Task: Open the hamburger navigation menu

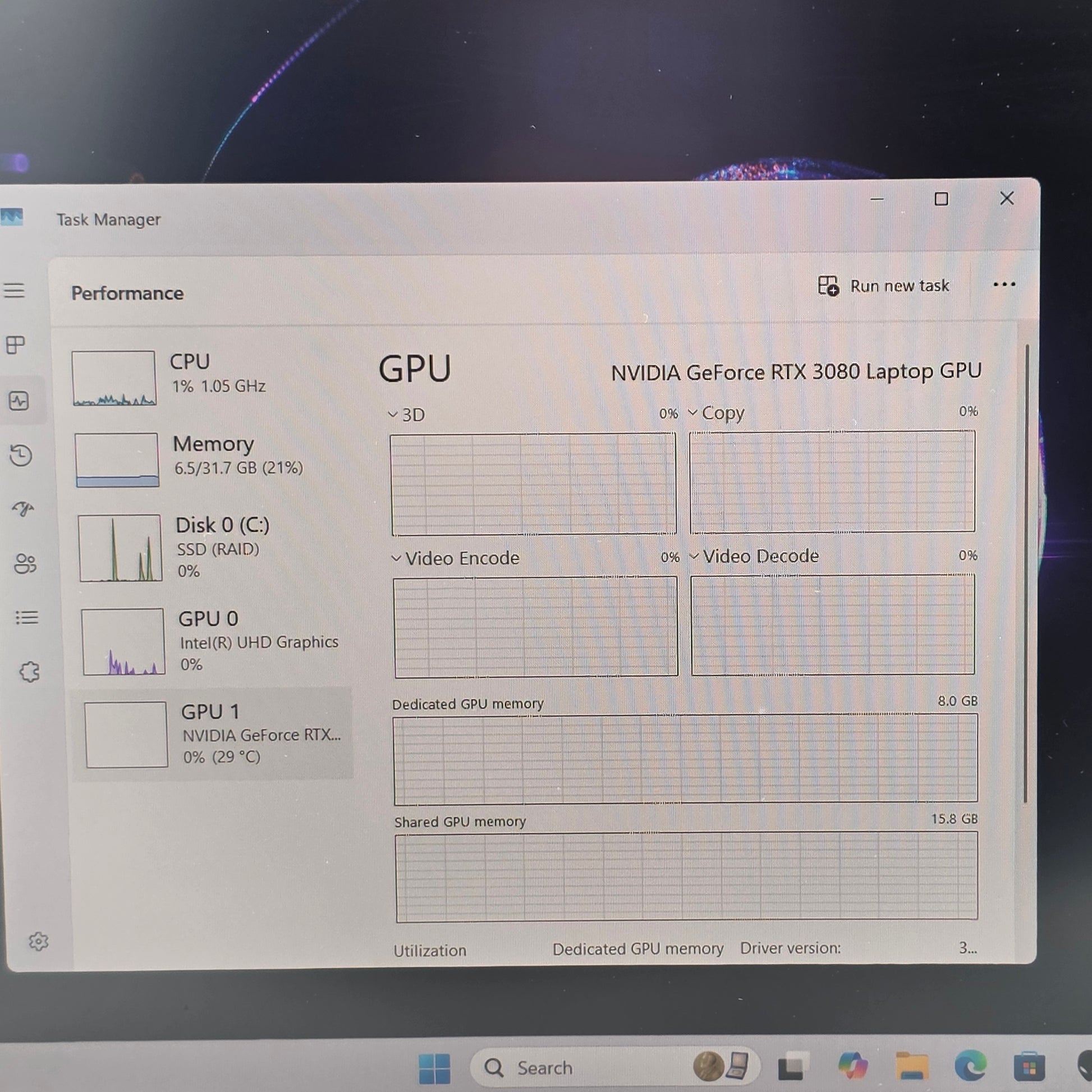Action: [x=15, y=291]
